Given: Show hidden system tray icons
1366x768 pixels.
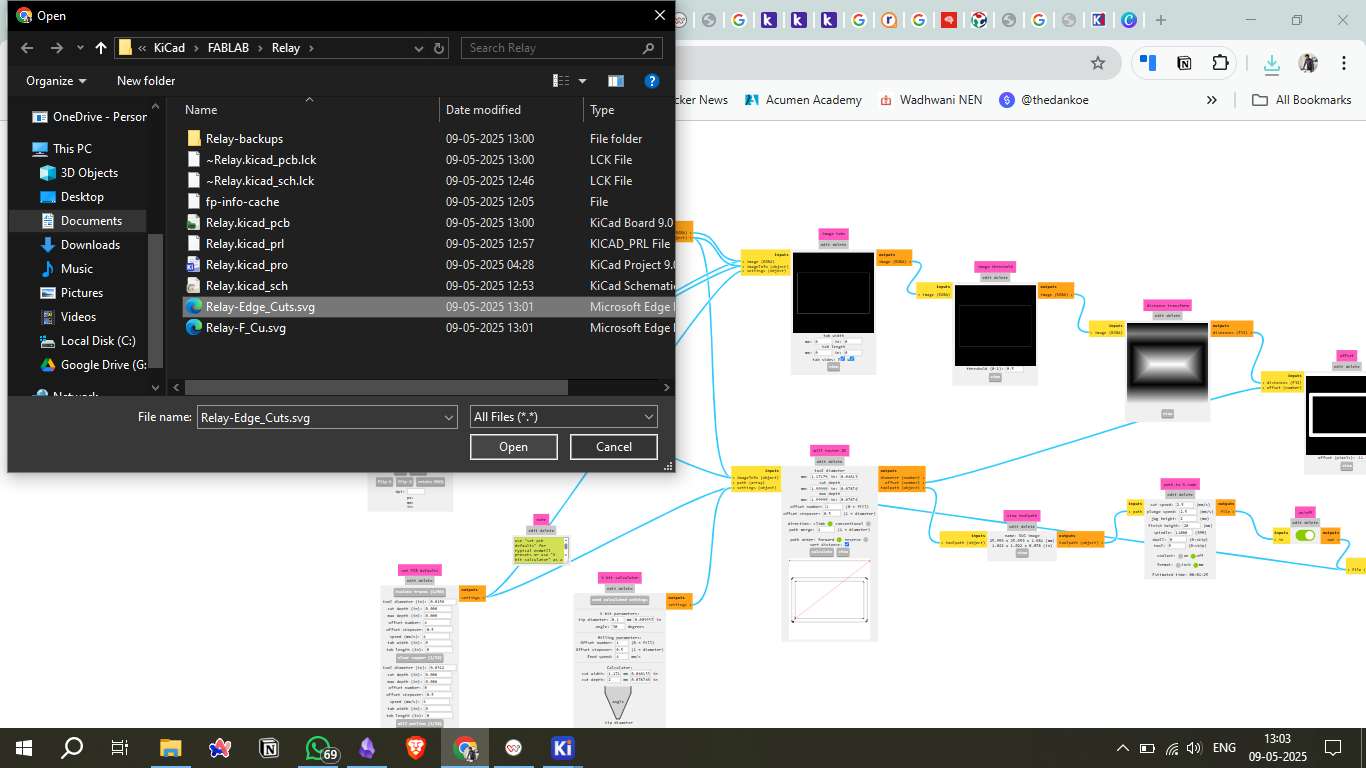Looking at the screenshot, I should click(x=1123, y=748).
